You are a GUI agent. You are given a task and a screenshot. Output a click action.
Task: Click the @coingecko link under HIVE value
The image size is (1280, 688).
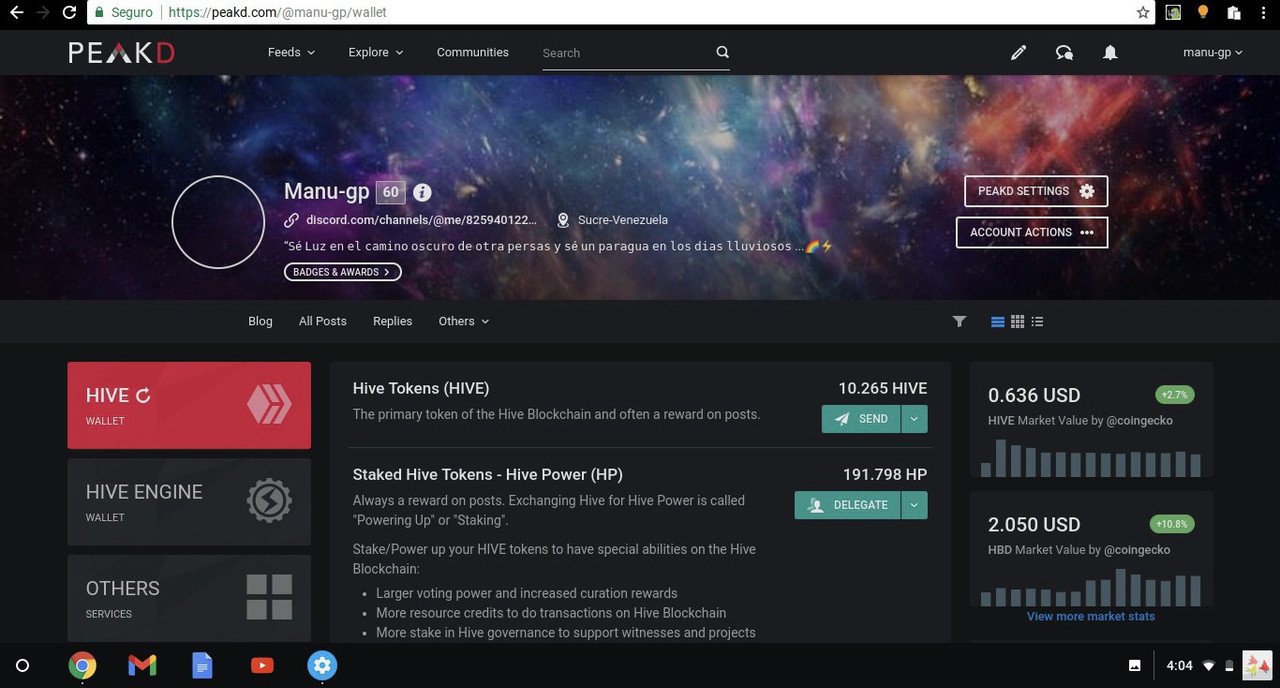[x=1140, y=421]
